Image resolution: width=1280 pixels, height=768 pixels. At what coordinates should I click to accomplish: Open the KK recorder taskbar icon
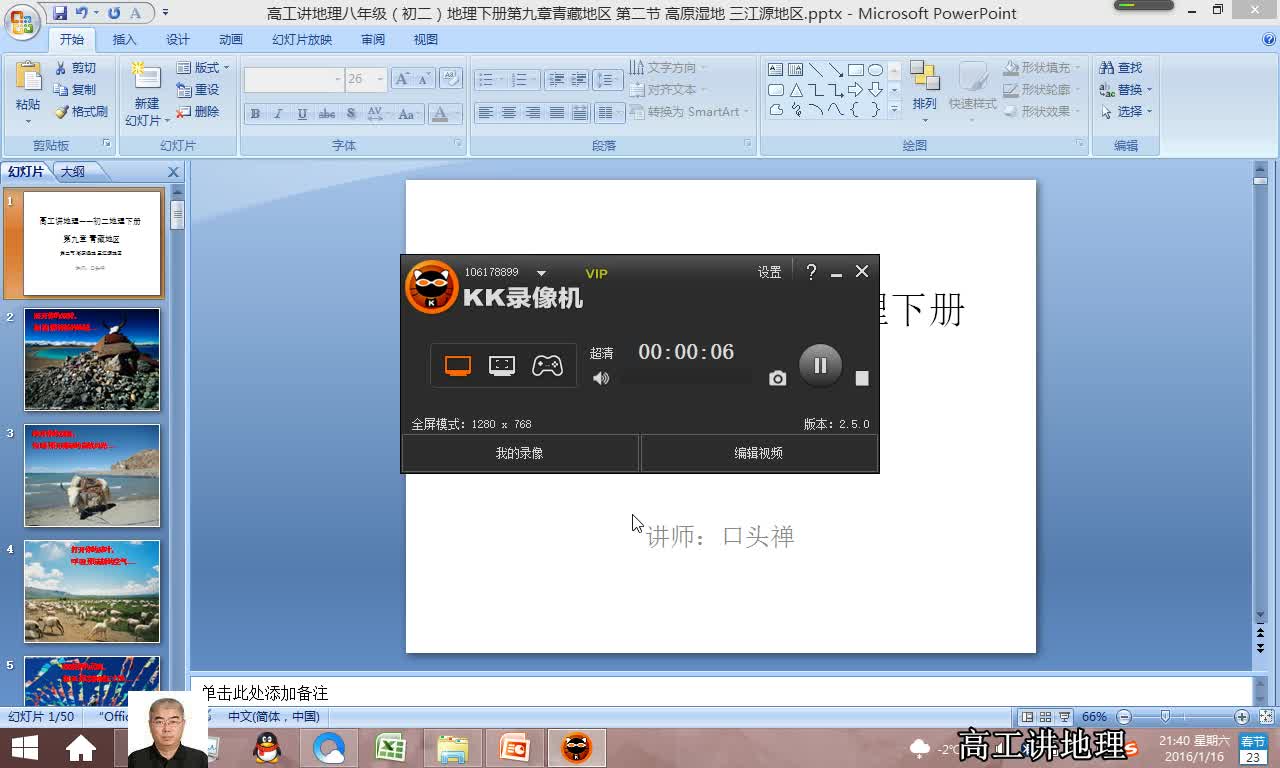[576, 747]
